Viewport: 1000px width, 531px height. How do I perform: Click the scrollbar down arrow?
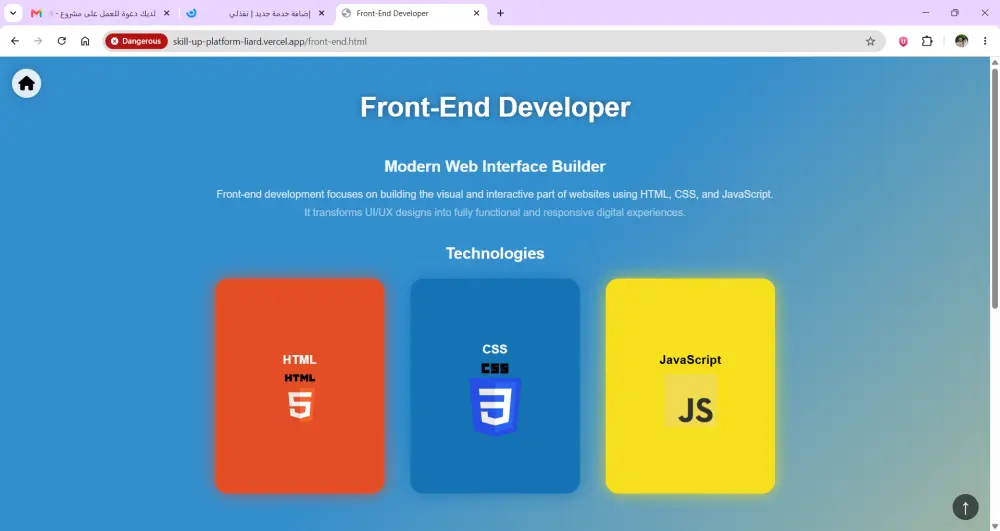(994, 526)
